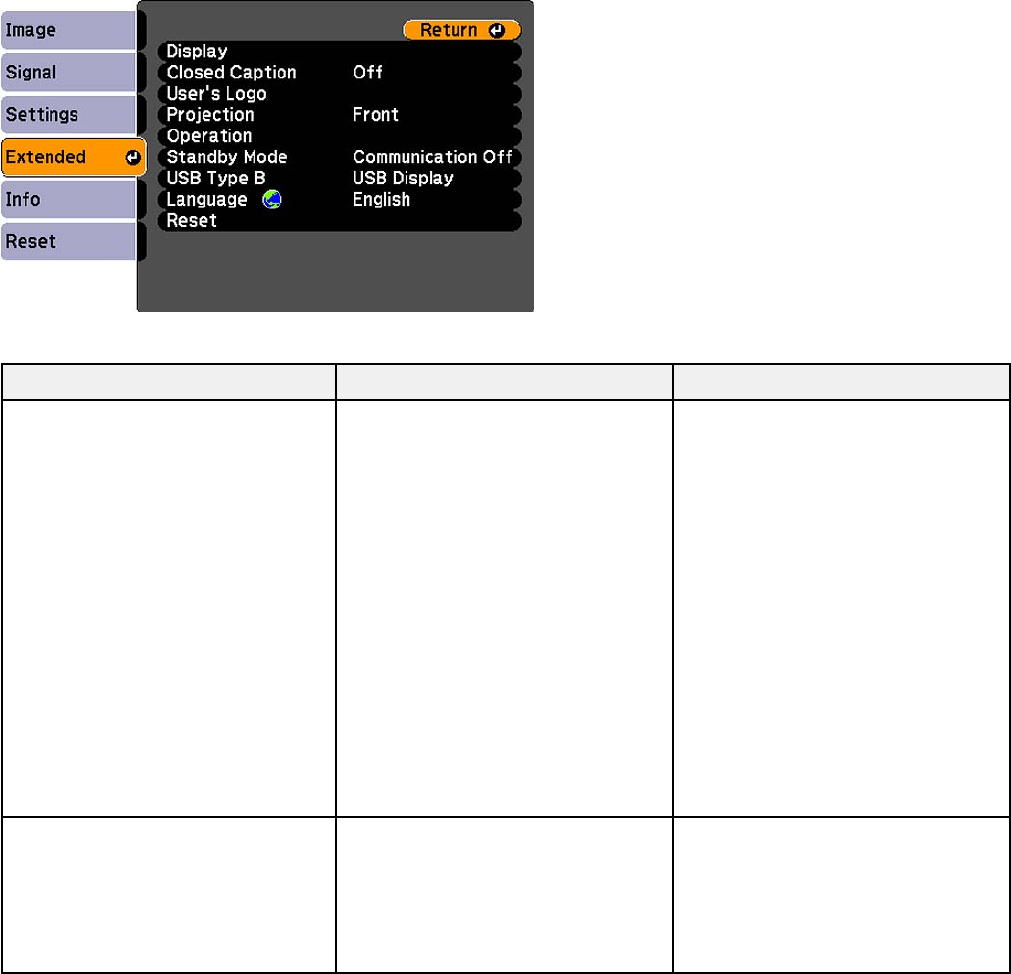The image size is (1011, 974).
Task: Click the Communication Off value
Action: (433, 157)
